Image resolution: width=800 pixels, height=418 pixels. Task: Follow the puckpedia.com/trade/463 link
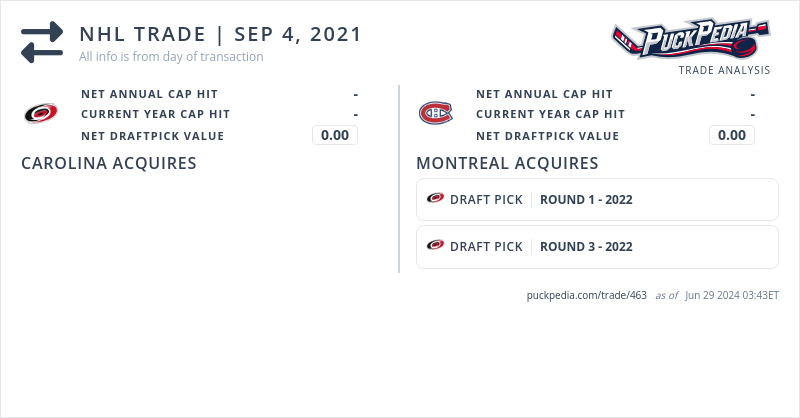click(586, 296)
